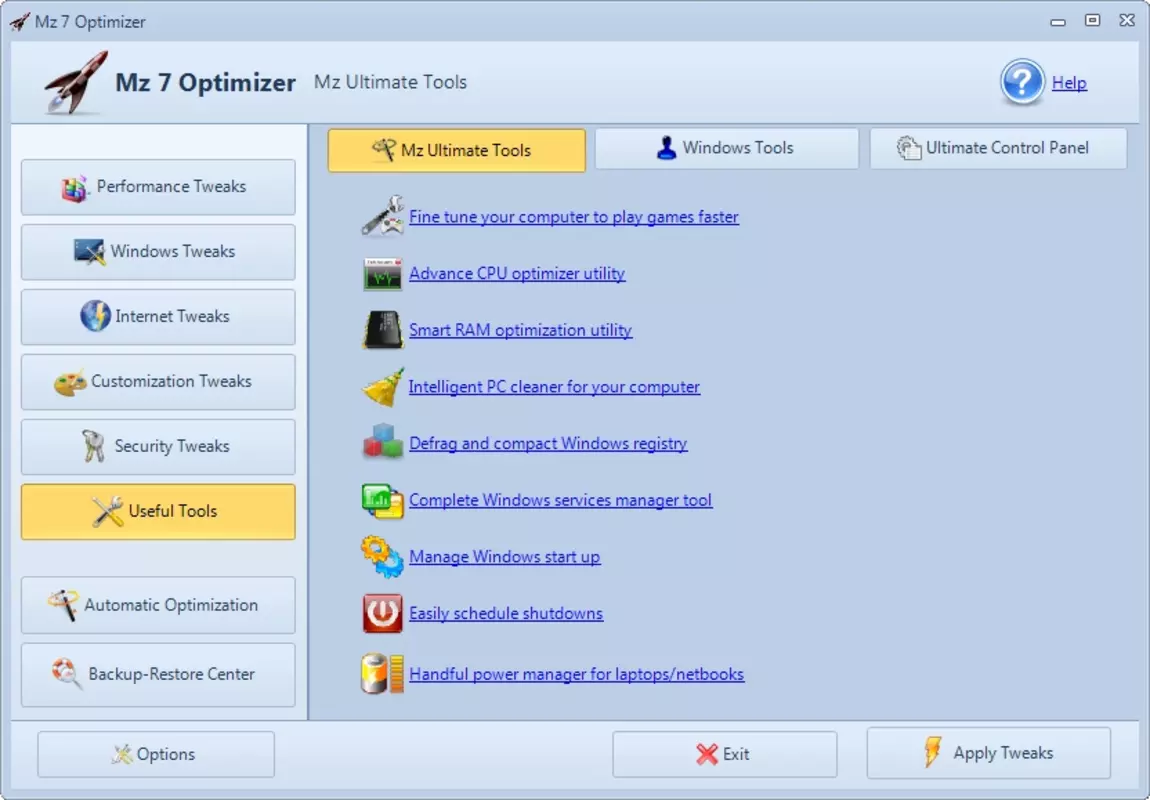Click the Exit button

(725, 754)
